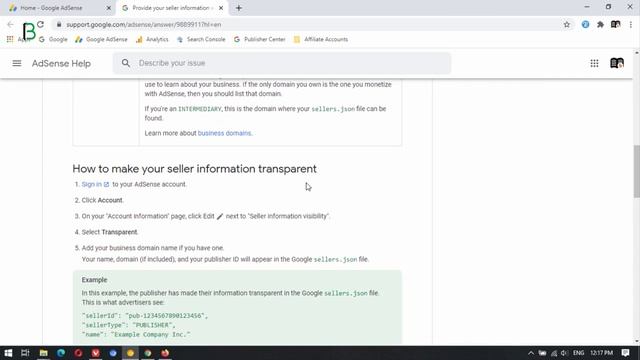Open the Google apps grid icon
640x360 pixels.
(x=594, y=63)
